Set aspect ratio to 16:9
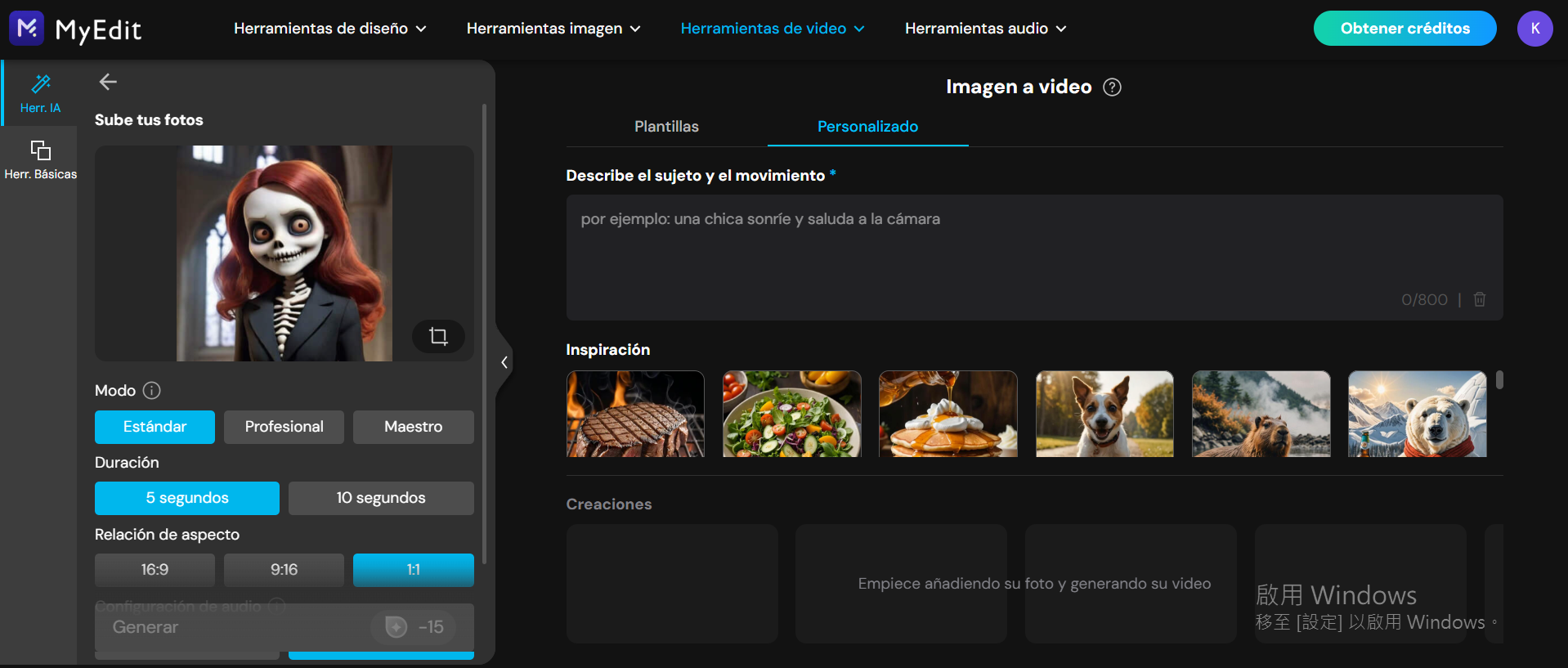The image size is (1568, 668). [155, 570]
